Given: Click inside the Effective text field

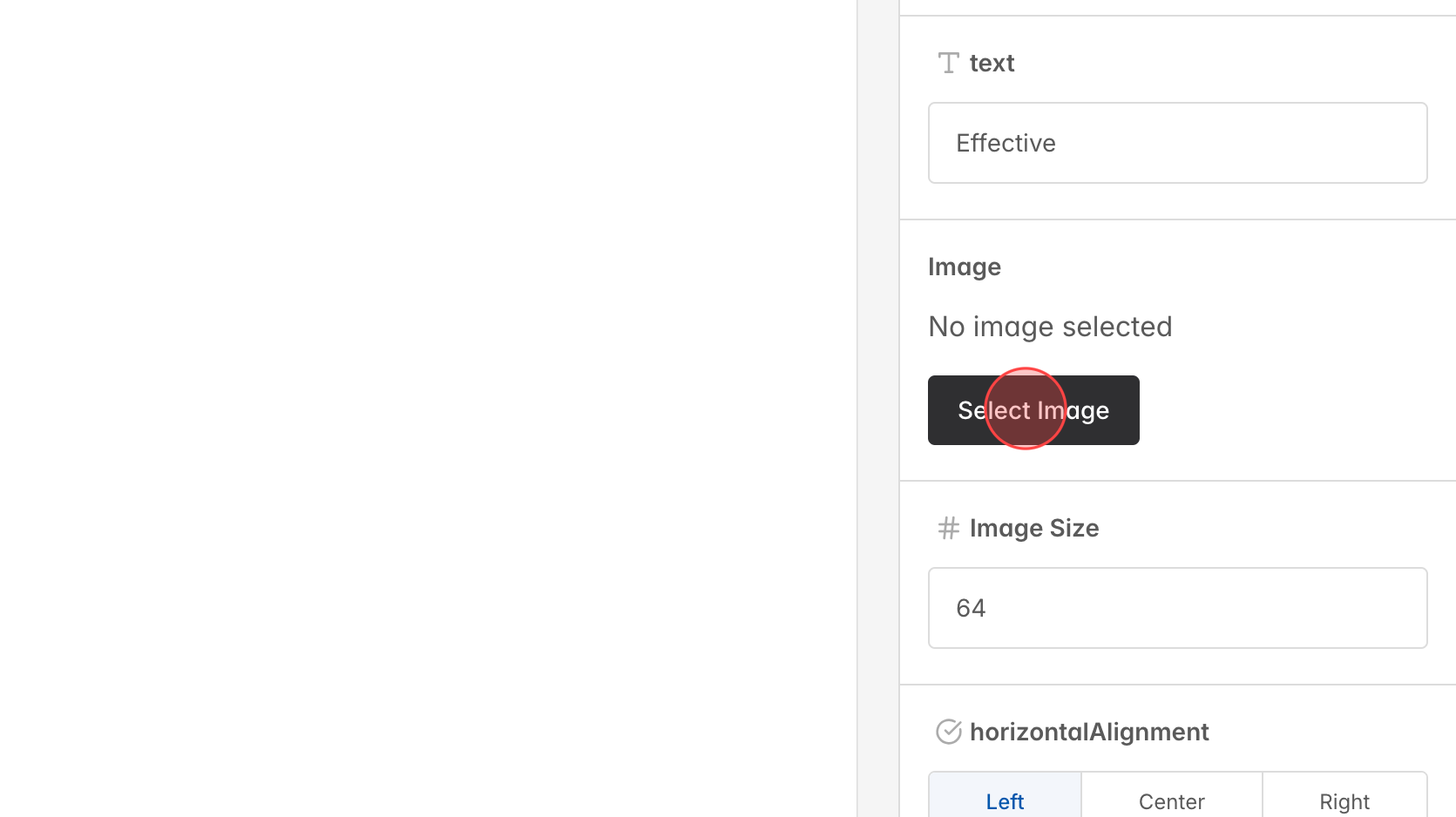Looking at the screenshot, I should point(1176,143).
